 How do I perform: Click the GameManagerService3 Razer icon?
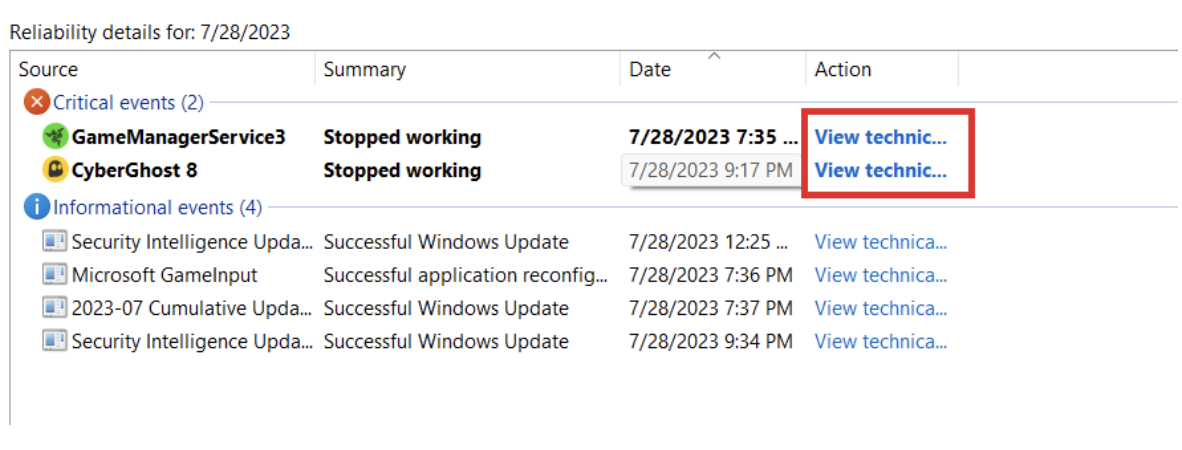54,137
